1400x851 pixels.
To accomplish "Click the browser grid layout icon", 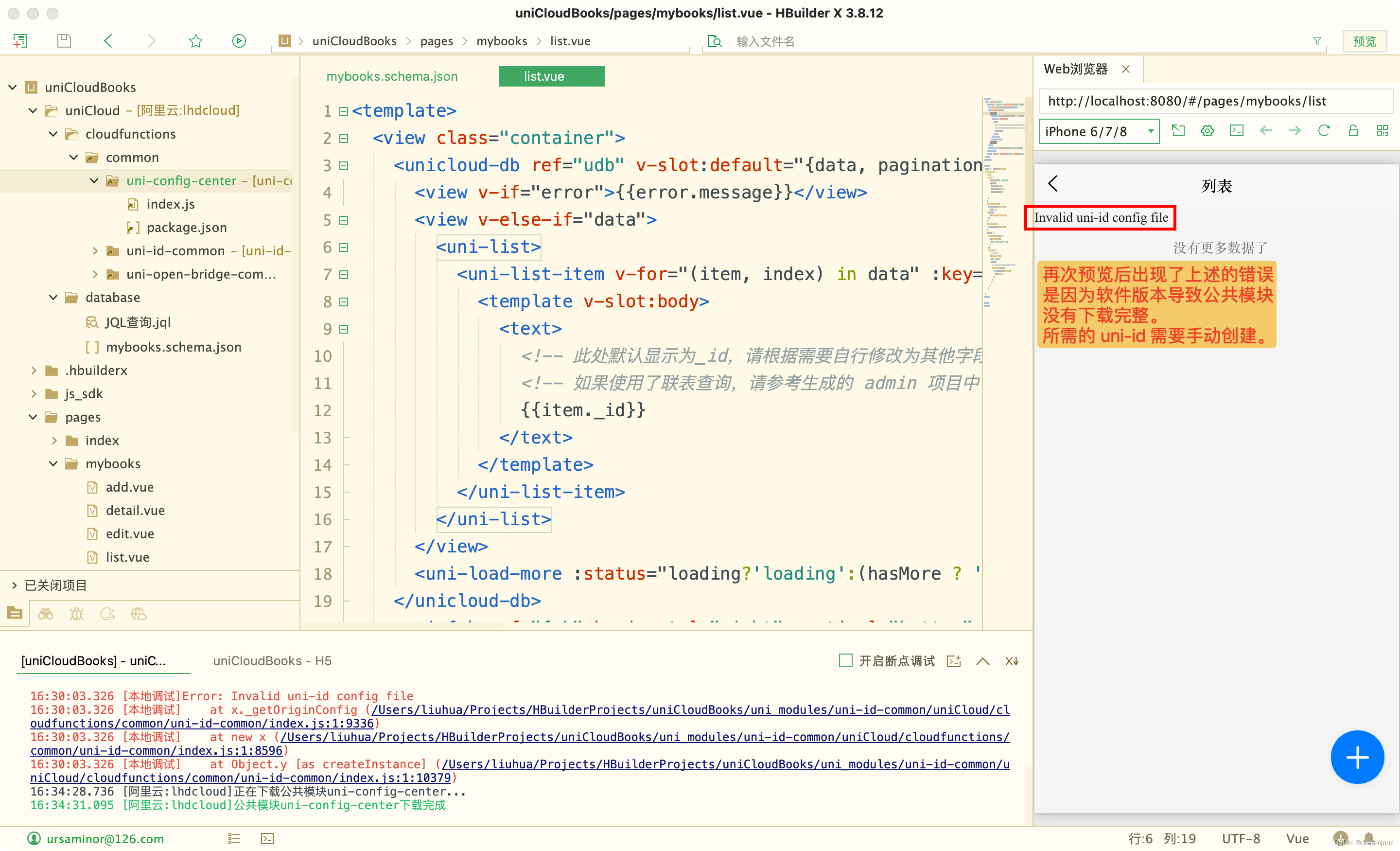I will pos(1382,131).
